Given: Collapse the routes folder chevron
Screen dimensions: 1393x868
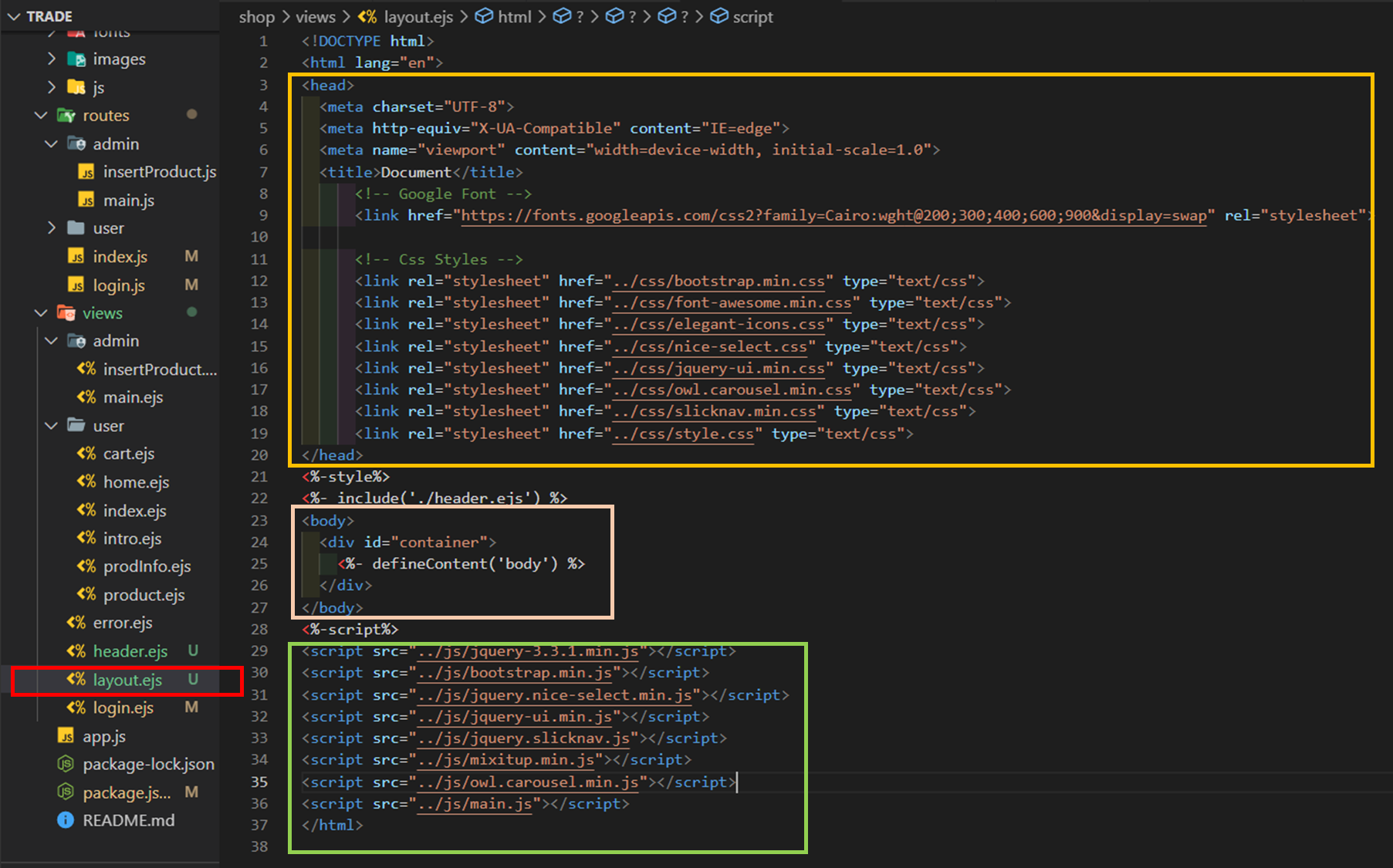Looking at the screenshot, I should pos(41,115).
